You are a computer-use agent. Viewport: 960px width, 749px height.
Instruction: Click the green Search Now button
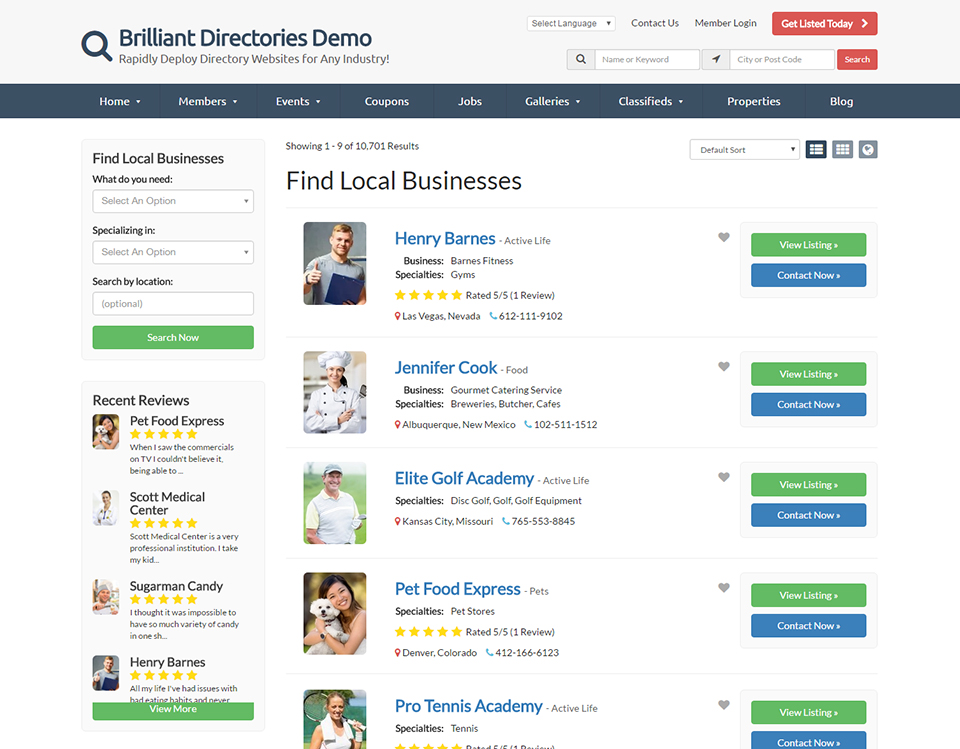pyautogui.click(x=173, y=337)
